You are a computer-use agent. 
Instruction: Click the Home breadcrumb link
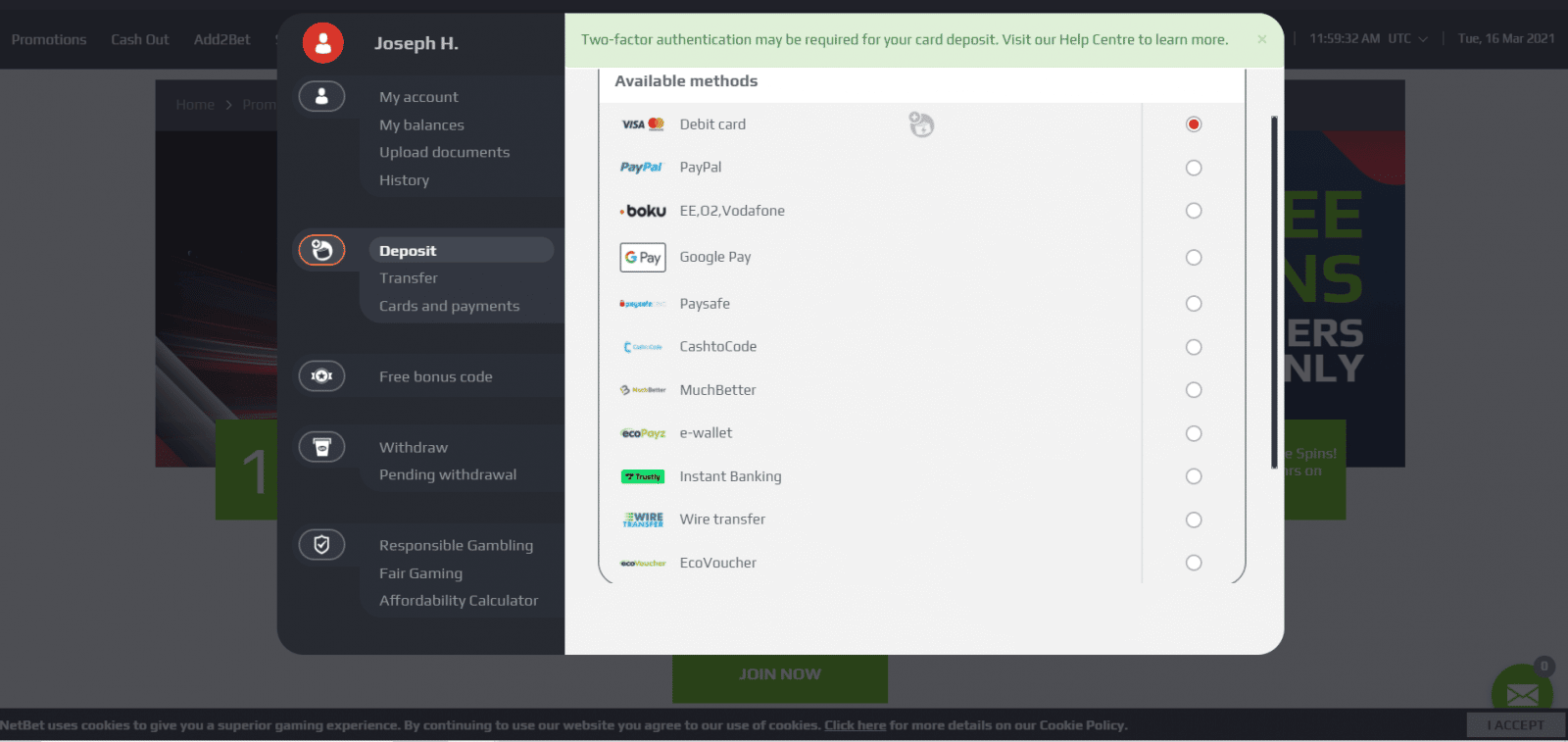click(x=195, y=104)
